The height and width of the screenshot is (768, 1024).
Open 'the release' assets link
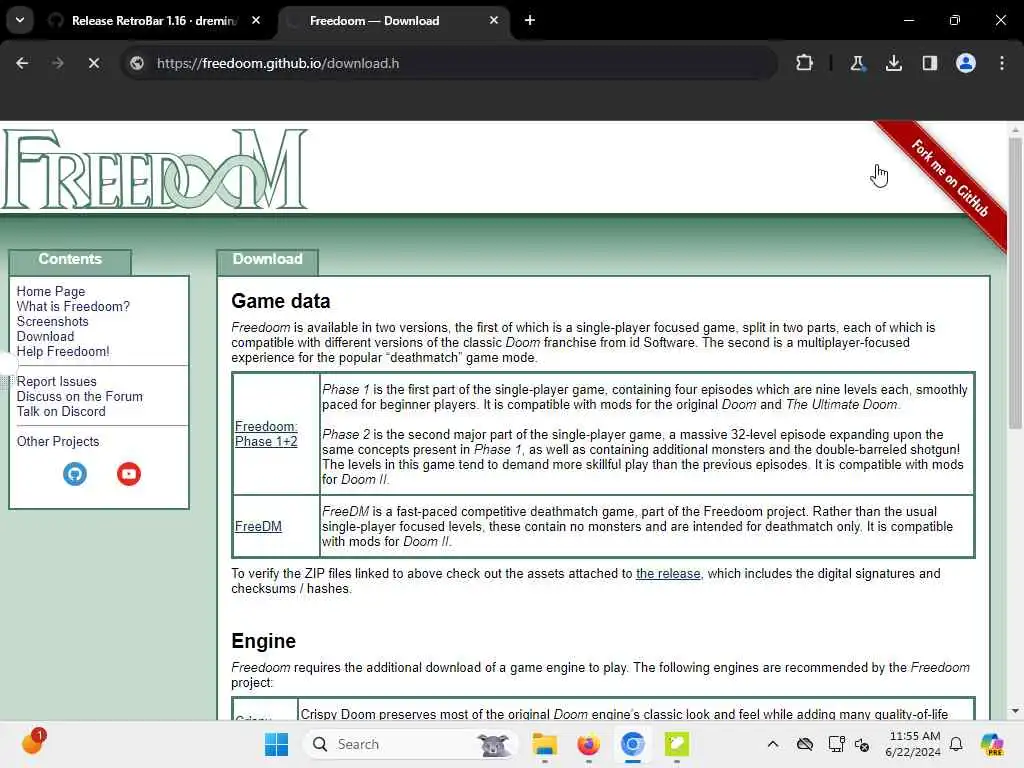coord(668,573)
